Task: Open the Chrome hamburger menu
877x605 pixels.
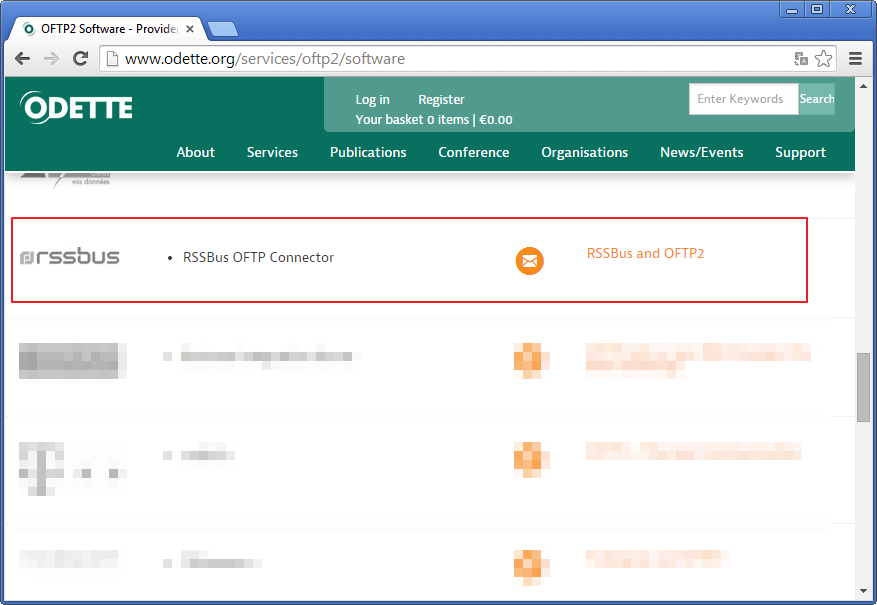Action: point(855,59)
